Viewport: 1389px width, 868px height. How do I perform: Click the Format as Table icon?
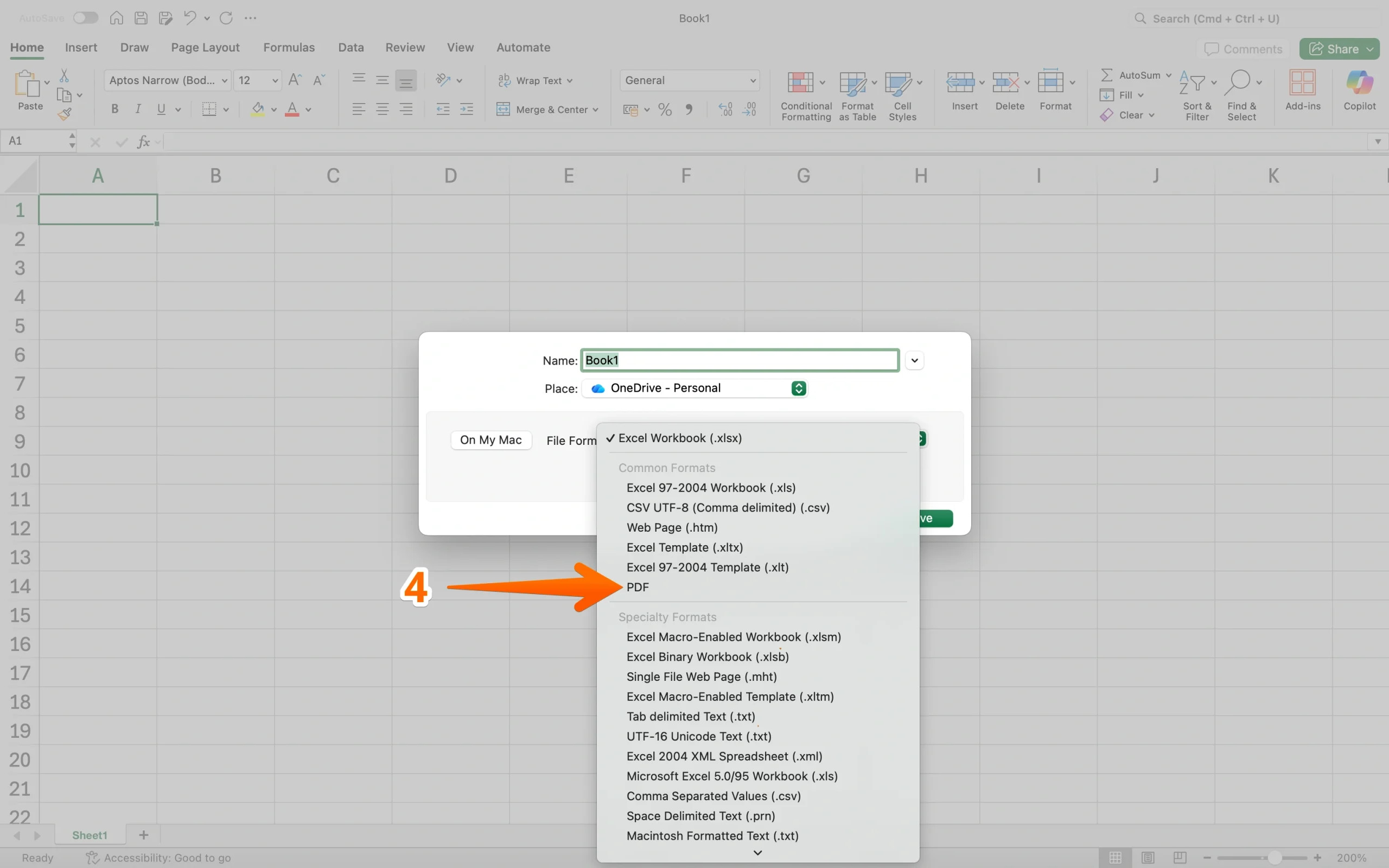853,82
